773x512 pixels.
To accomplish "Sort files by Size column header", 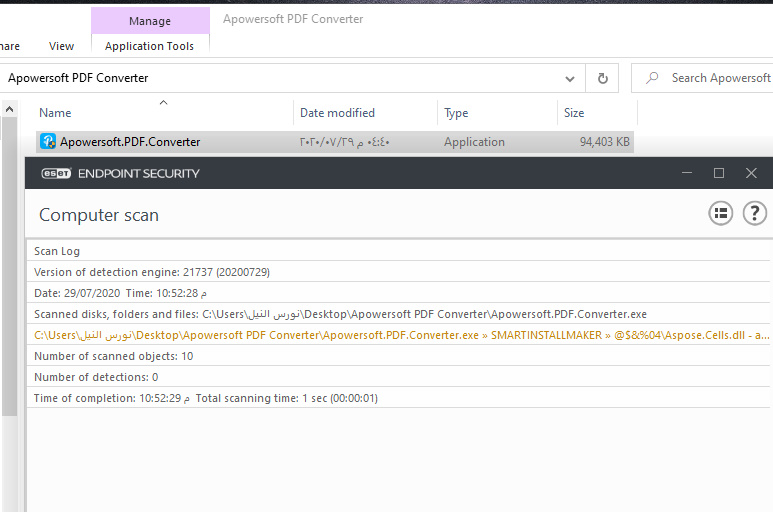I will (x=574, y=113).
